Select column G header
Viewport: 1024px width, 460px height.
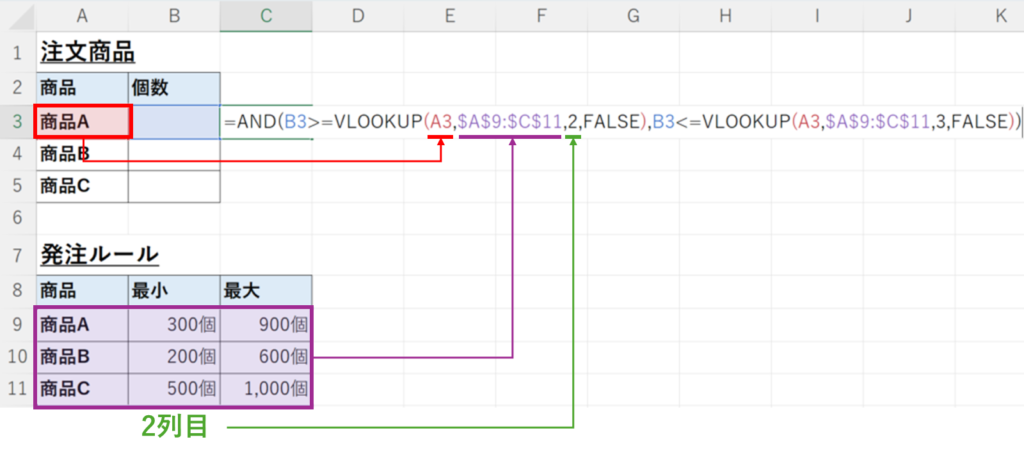coord(633,16)
